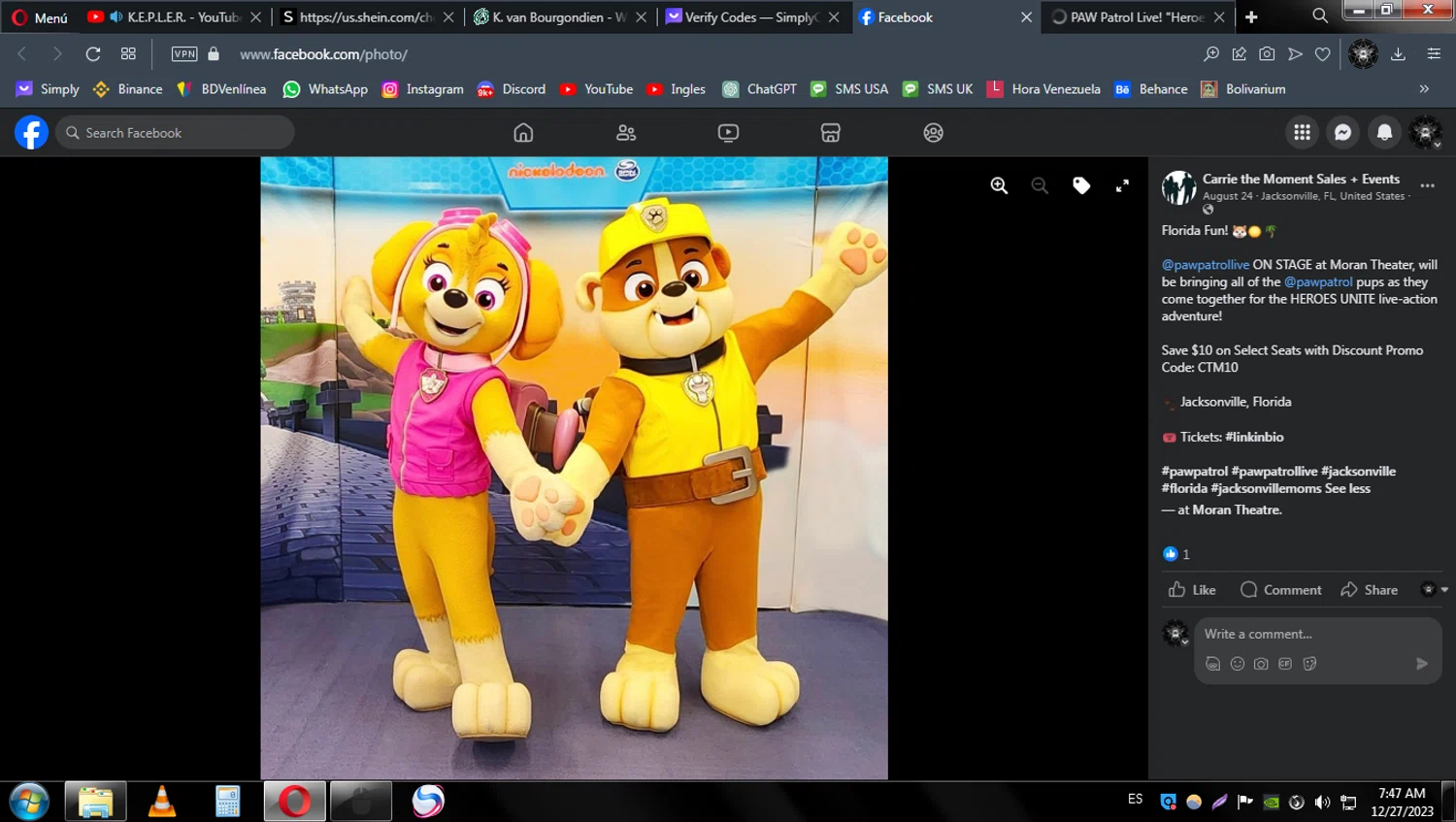Take a snapshot with Opera camera icon
Image resolution: width=1456 pixels, height=822 pixels.
[x=1267, y=54]
